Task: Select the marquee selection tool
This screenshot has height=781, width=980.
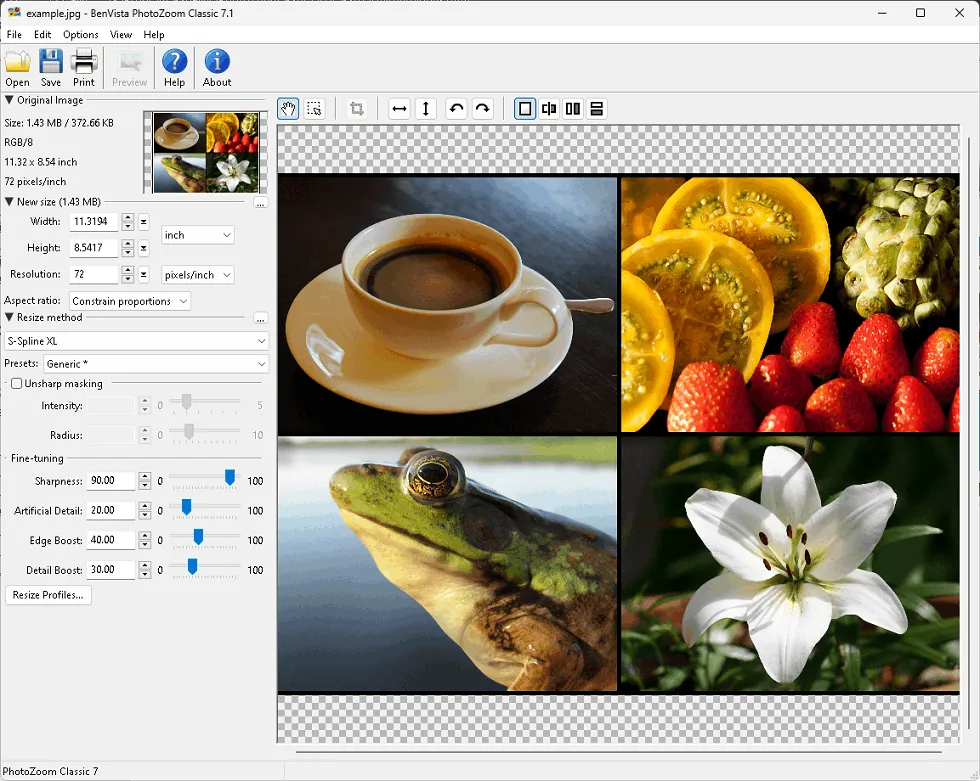Action: pos(314,109)
